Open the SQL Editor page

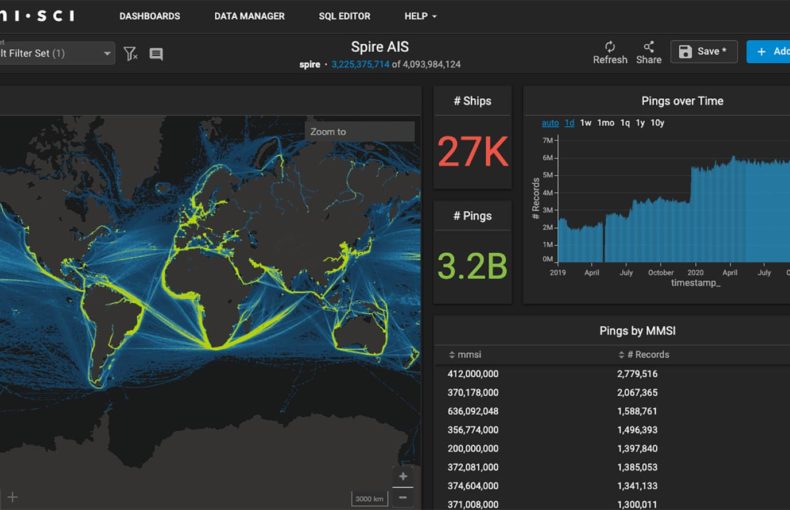coord(344,16)
